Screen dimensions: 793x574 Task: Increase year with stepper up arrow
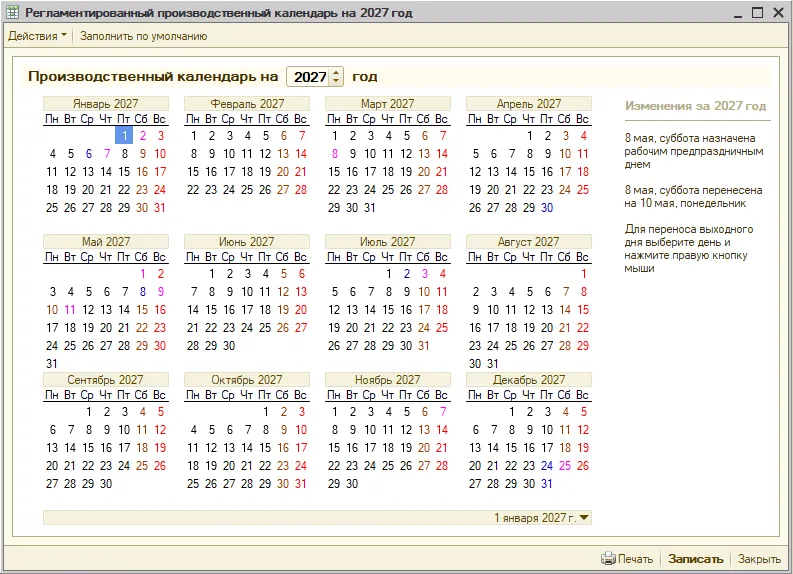pos(336,73)
